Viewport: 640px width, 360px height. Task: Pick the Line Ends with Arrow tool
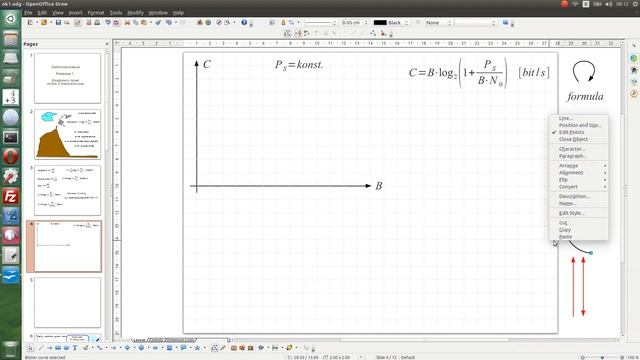pos(49,348)
